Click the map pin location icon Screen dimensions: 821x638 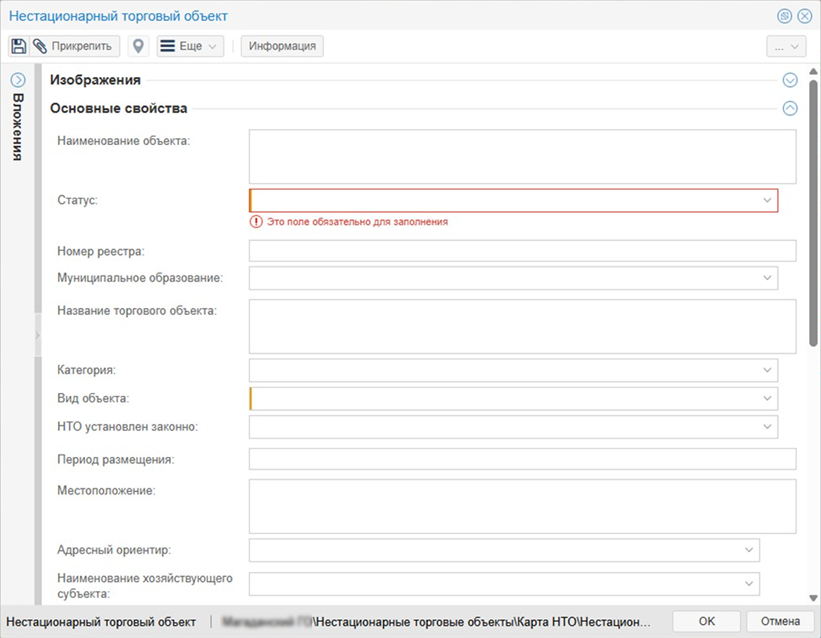pyautogui.click(x=138, y=46)
